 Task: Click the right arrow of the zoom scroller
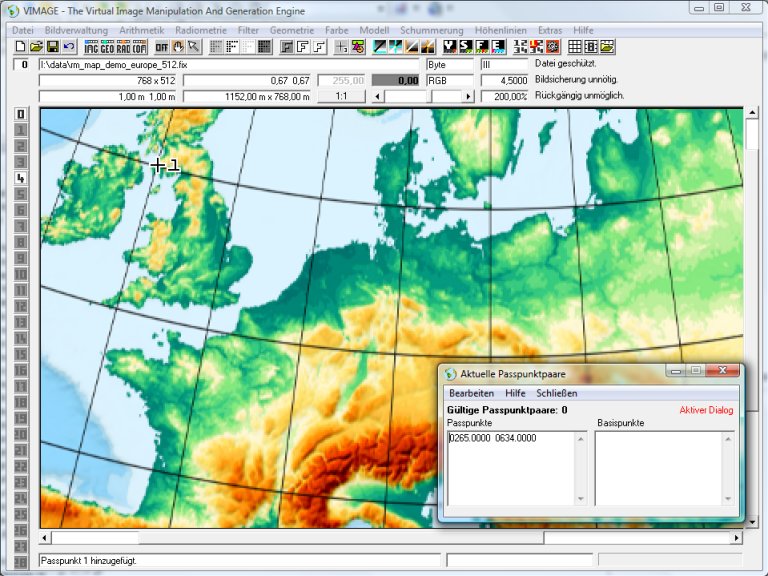[467, 96]
